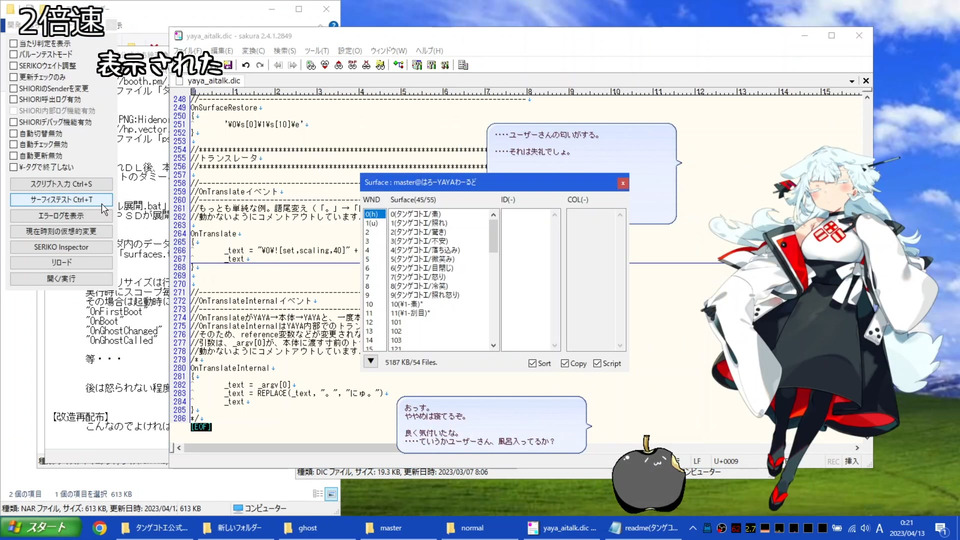Open the notification center icon

pos(941,528)
